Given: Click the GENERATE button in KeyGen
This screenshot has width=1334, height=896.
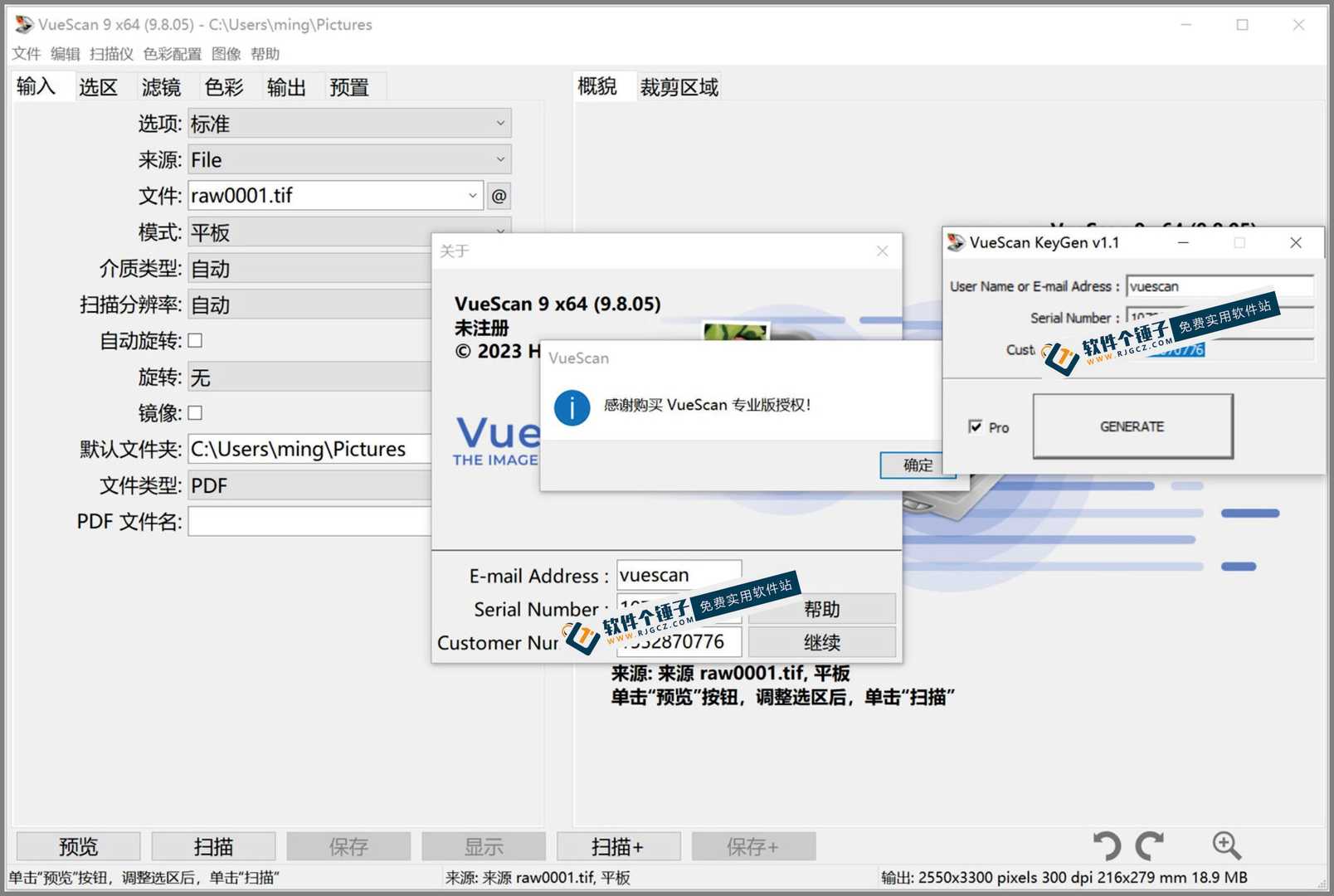Looking at the screenshot, I should (1132, 426).
